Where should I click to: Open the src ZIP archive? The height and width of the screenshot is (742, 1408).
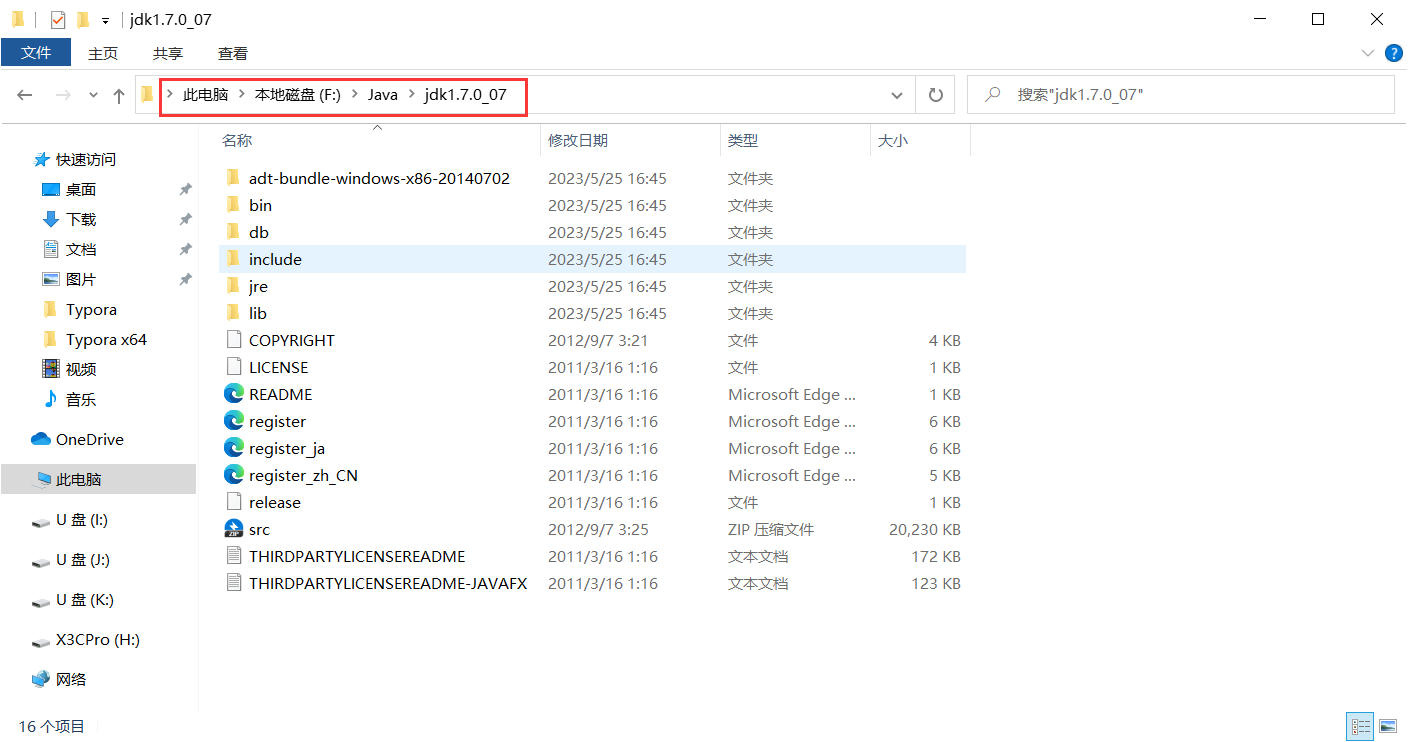(x=258, y=529)
